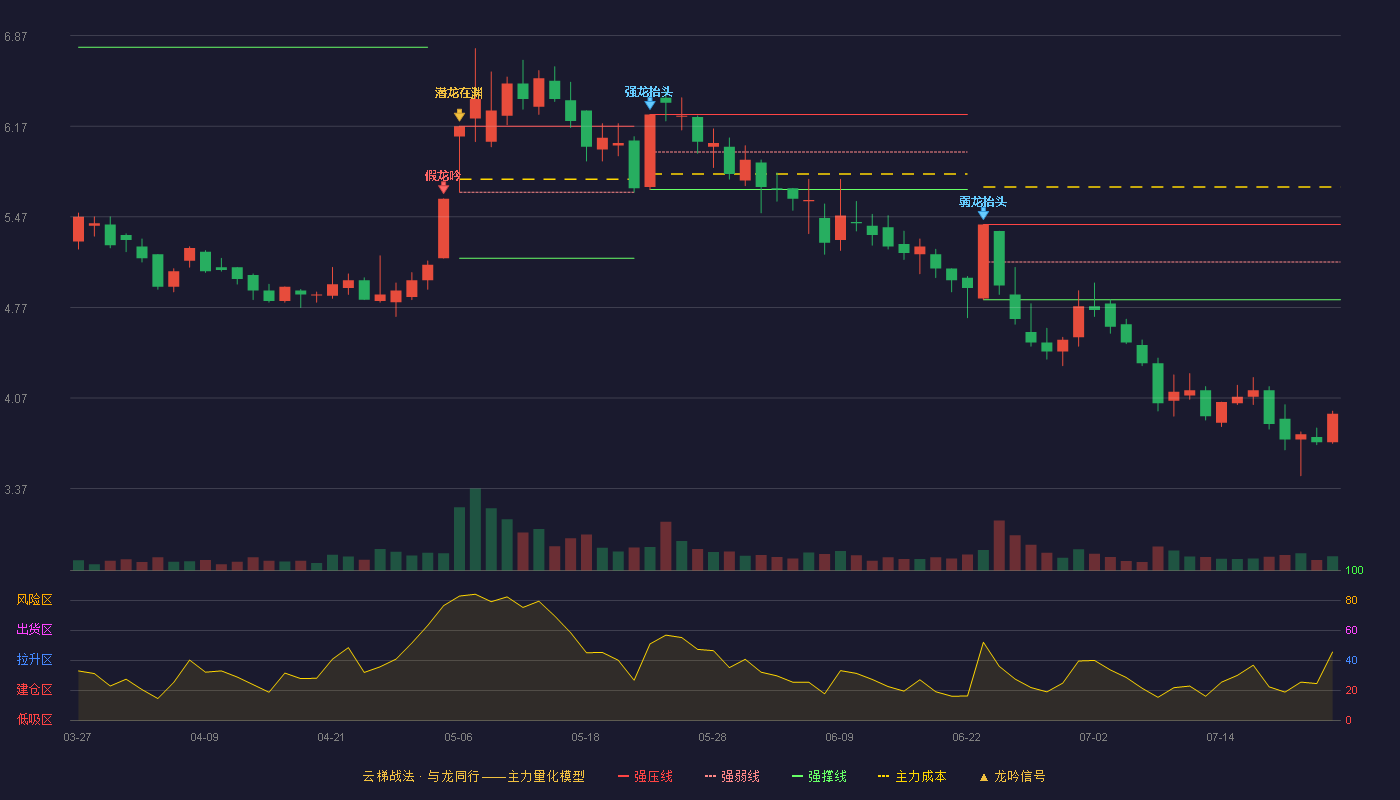
Task: Select the 龙吟信号 legend label
Action: click(x=1020, y=777)
